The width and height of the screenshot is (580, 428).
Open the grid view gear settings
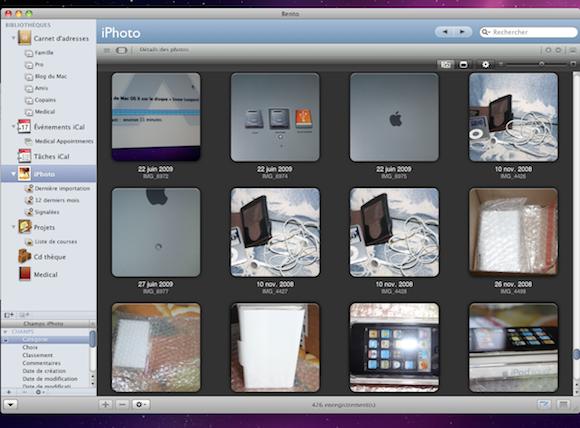tap(485, 64)
